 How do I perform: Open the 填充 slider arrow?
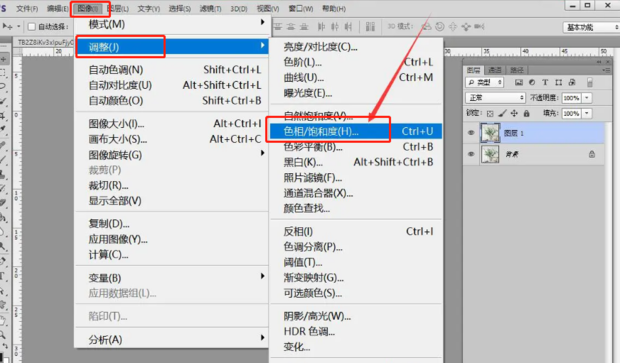[x=587, y=113]
